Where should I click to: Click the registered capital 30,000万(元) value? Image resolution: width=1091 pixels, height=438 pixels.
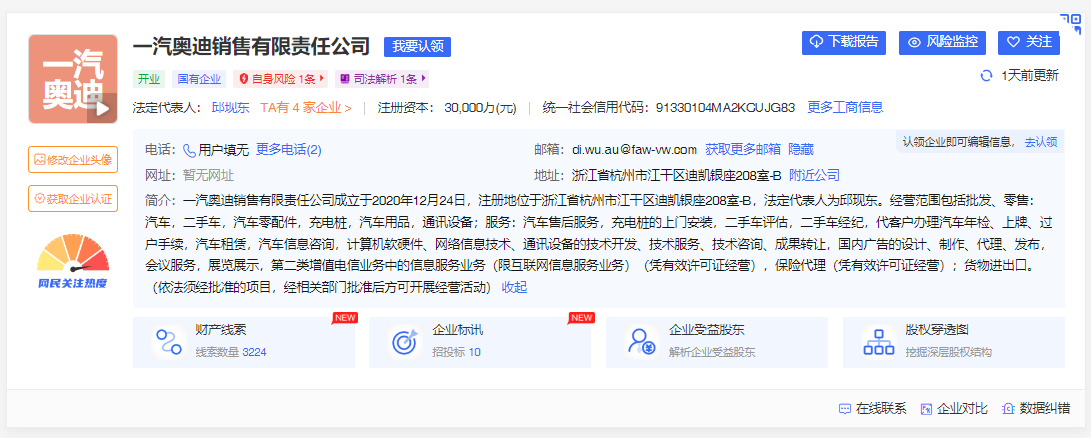[480, 107]
